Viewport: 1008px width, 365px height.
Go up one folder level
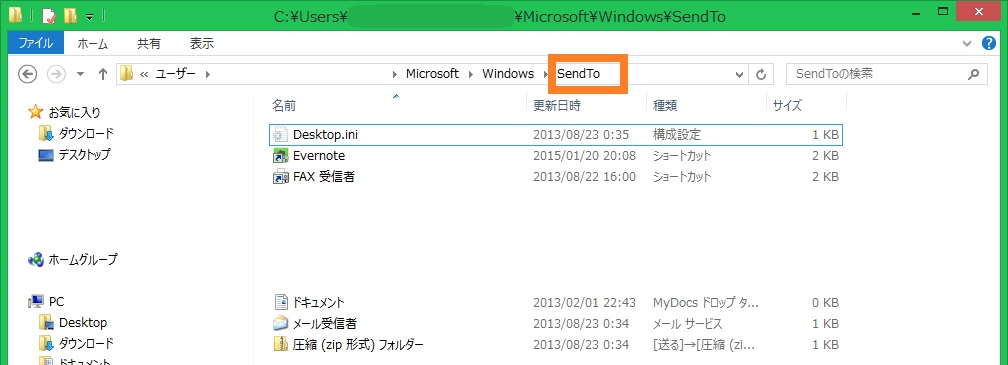click(x=102, y=74)
